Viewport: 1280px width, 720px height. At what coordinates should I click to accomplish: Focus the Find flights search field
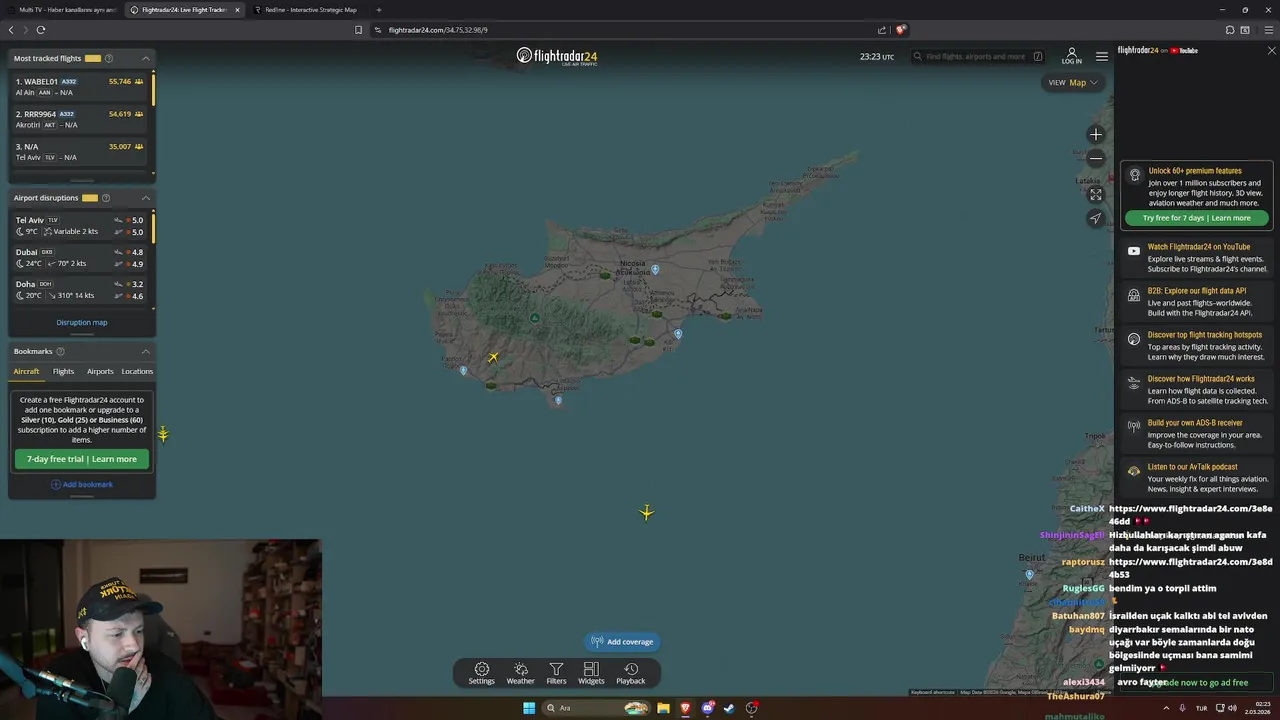[x=977, y=56]
